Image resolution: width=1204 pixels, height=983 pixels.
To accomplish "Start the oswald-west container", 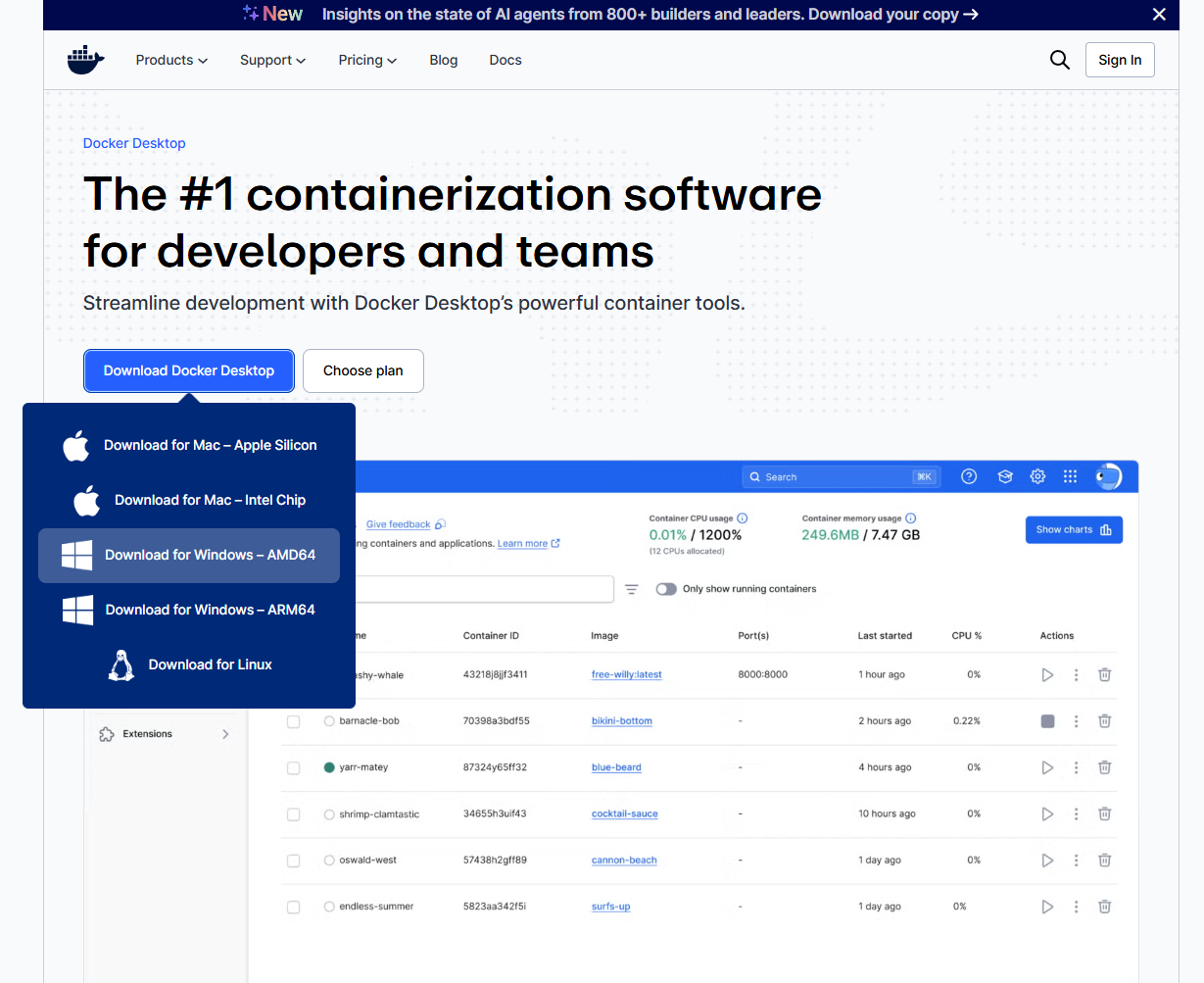I will (x=1047, y=860).
